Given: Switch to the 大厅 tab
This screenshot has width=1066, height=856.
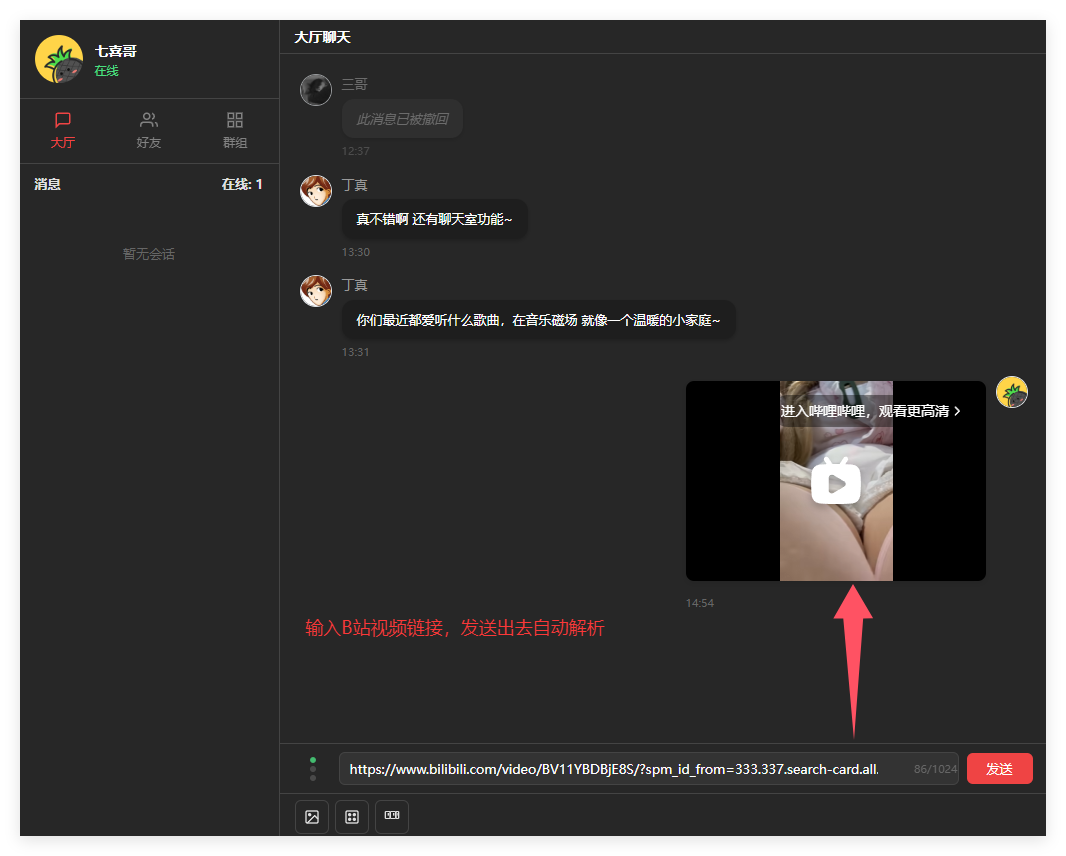Looking at the screenshot, I should 63,130.
